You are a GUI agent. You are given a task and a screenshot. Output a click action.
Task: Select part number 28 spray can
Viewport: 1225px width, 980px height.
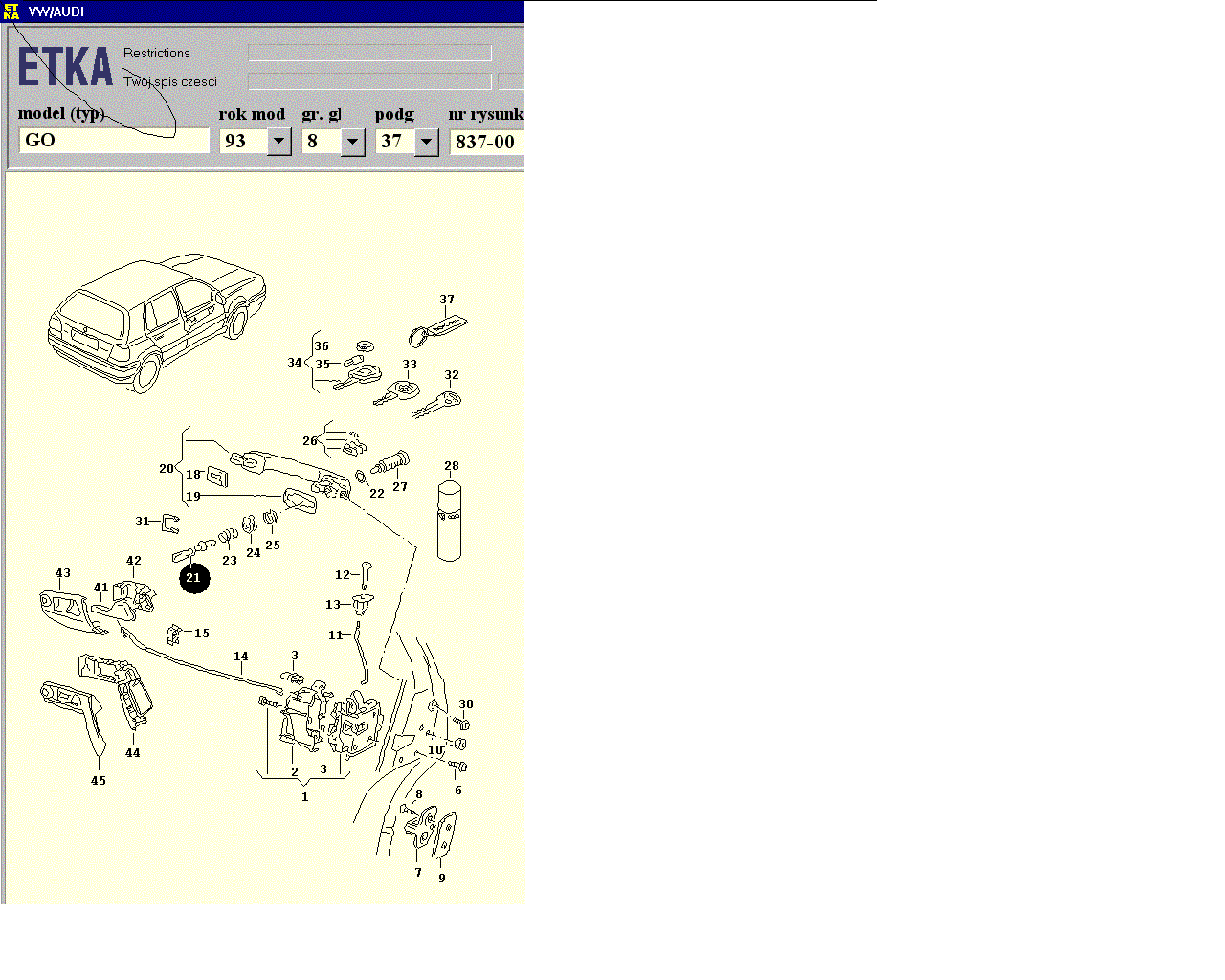click(452, 466)
